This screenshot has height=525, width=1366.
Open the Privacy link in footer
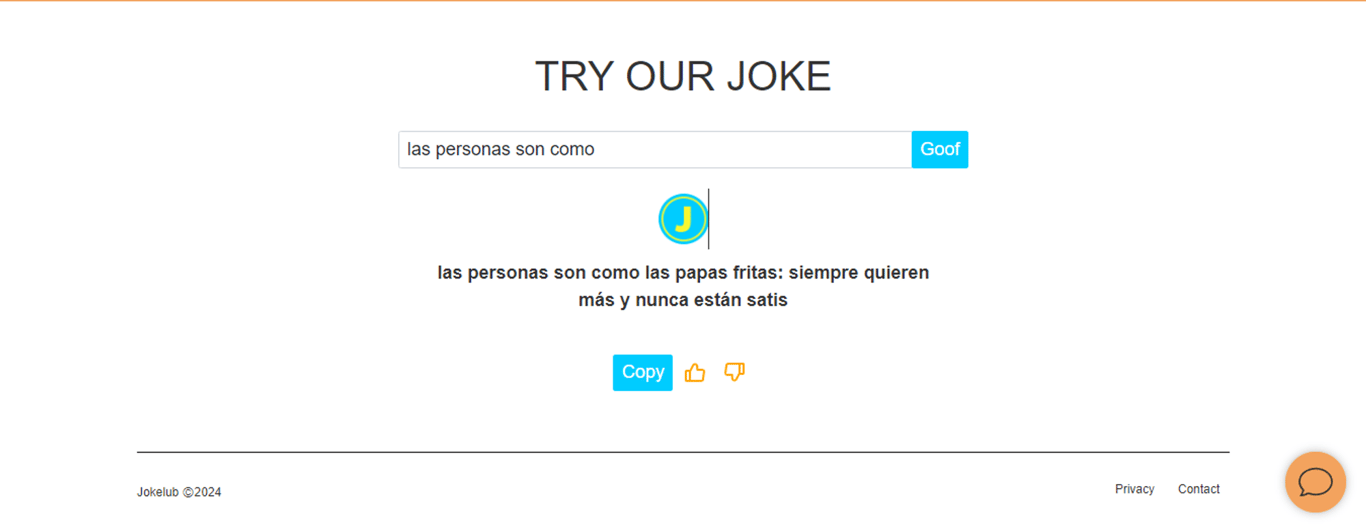point(1135,489)
